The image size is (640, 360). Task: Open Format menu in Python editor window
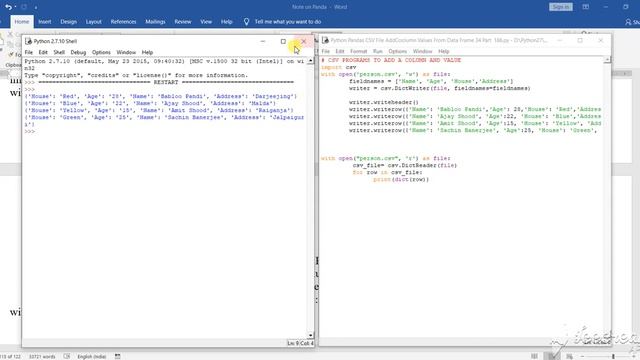pos(359,51)
